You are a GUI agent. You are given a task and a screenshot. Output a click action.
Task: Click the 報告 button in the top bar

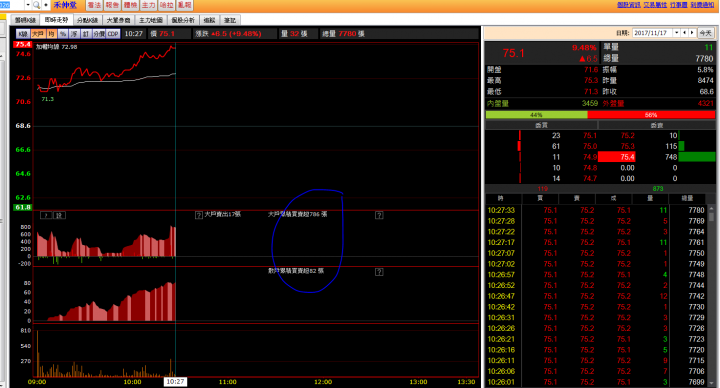112,5
